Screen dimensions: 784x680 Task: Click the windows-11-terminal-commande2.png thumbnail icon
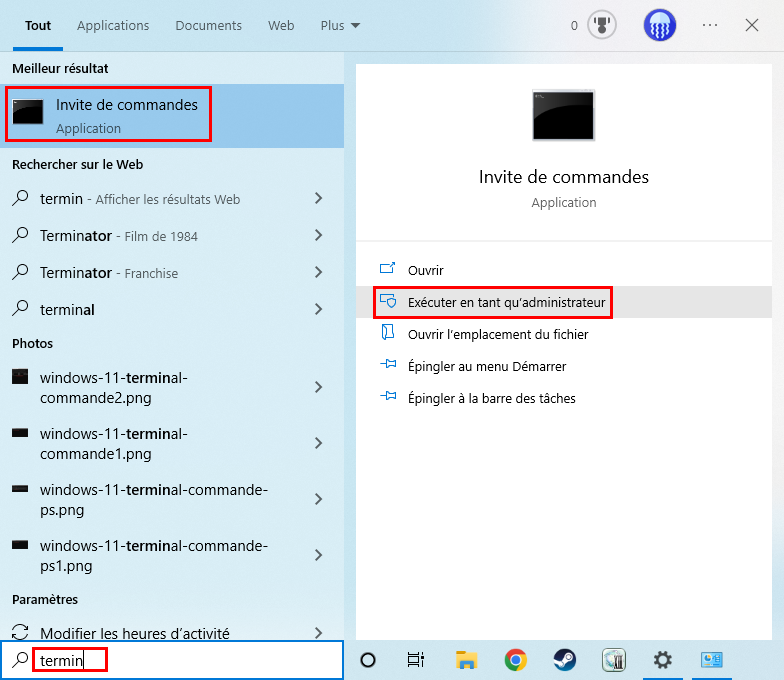20,376
